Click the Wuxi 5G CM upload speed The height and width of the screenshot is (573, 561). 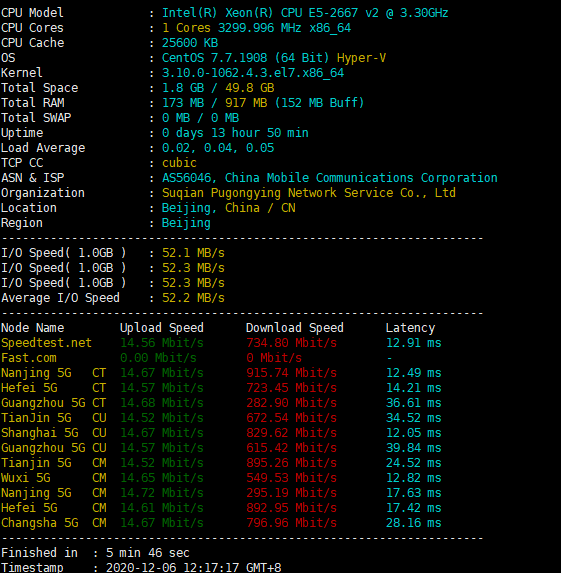162,477
